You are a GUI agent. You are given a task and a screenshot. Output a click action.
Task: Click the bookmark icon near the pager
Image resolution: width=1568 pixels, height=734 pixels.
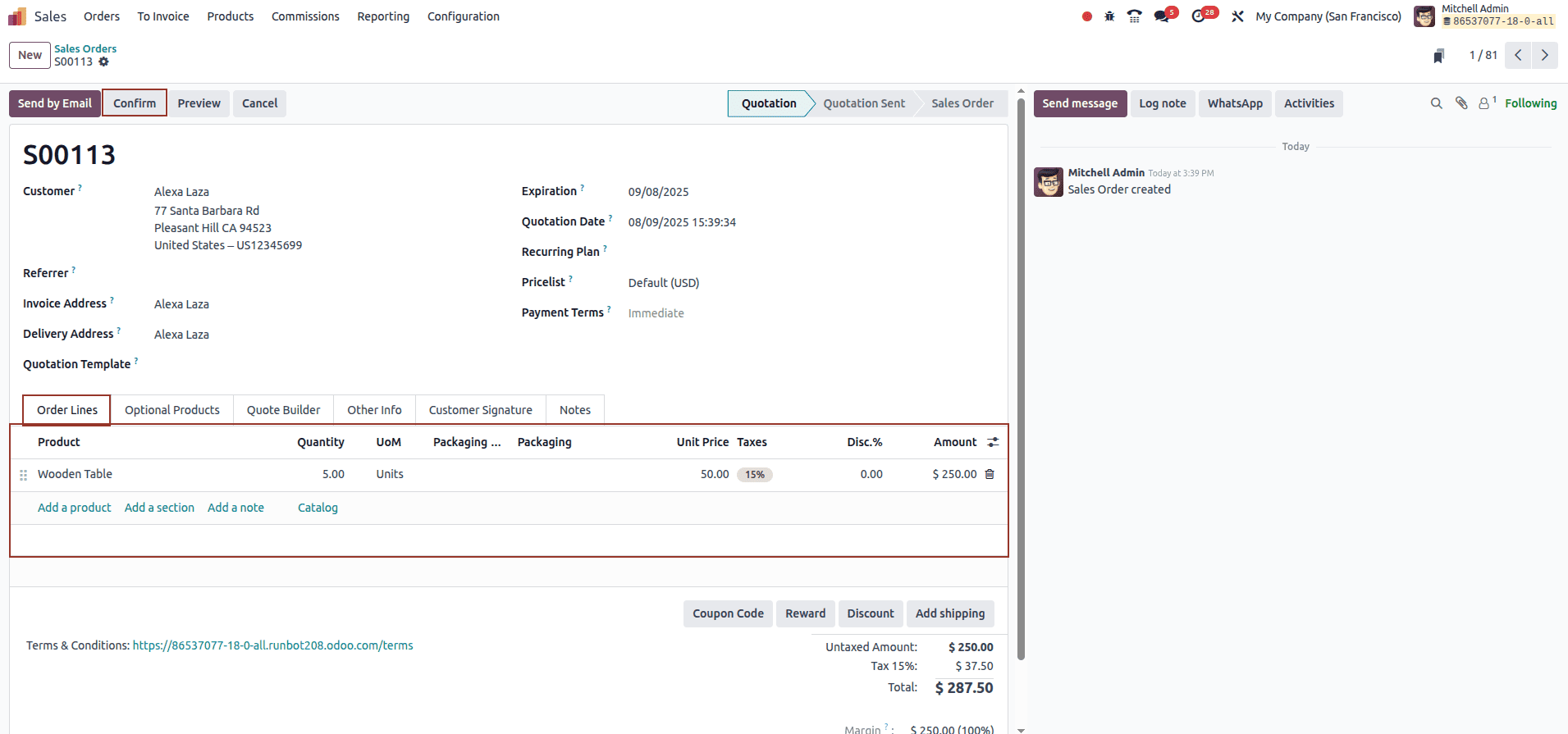pos(1438,56)
